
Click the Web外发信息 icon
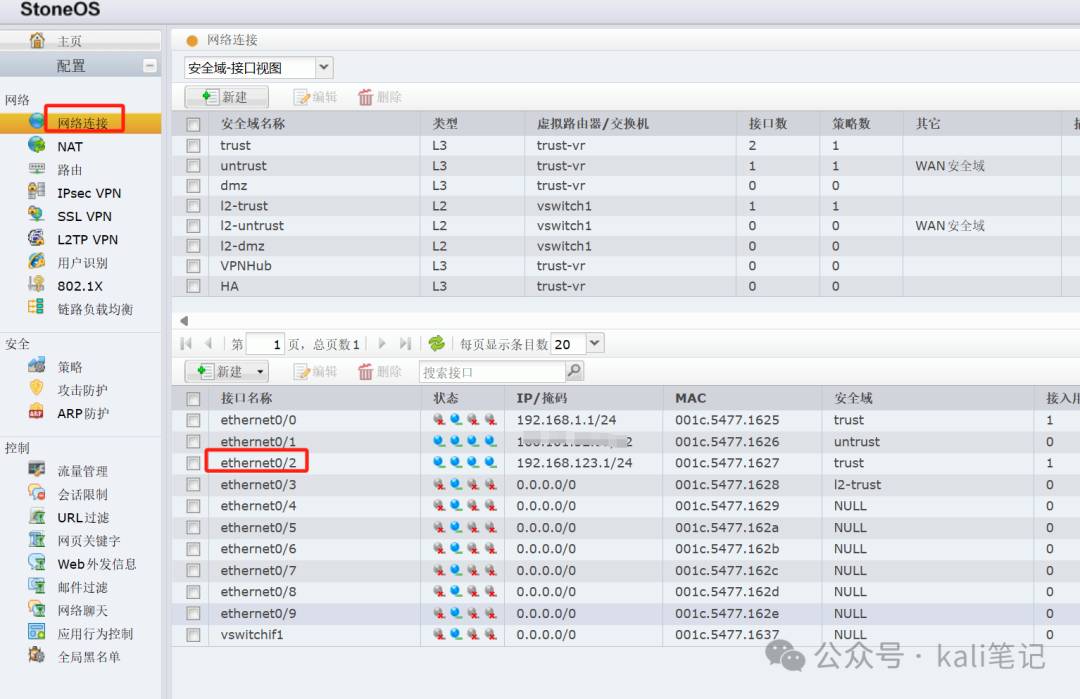click(x=37, y=563)
